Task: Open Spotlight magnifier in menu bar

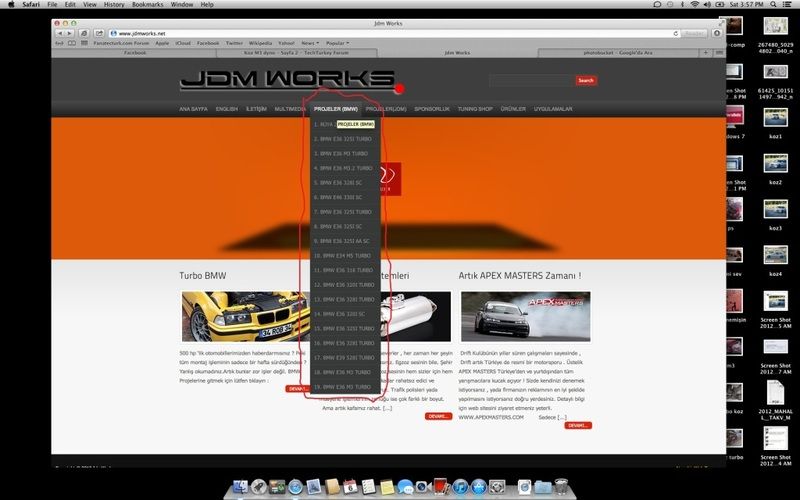Action: [x=773, y=4]
